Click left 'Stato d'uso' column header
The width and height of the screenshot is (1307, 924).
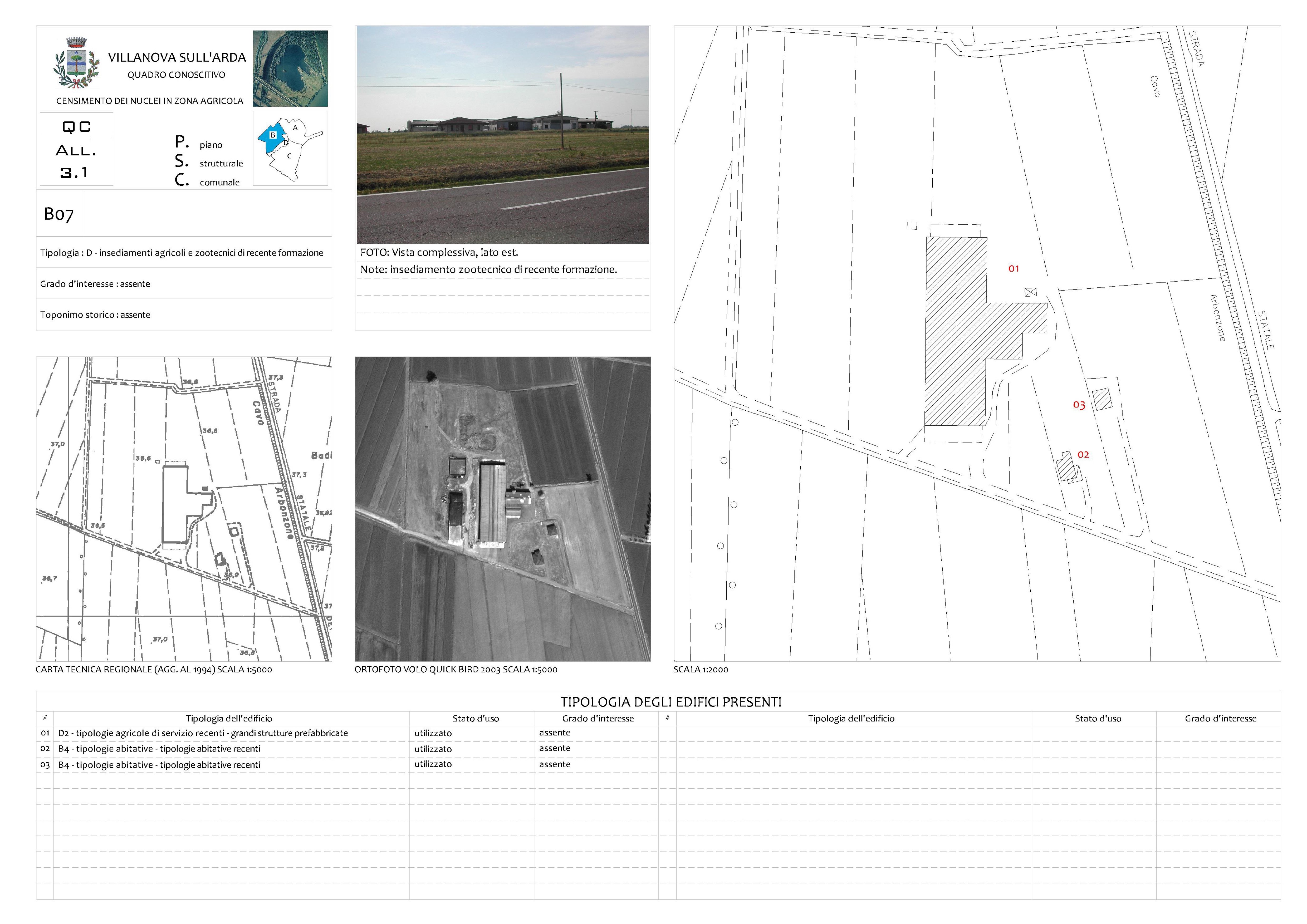476,719
